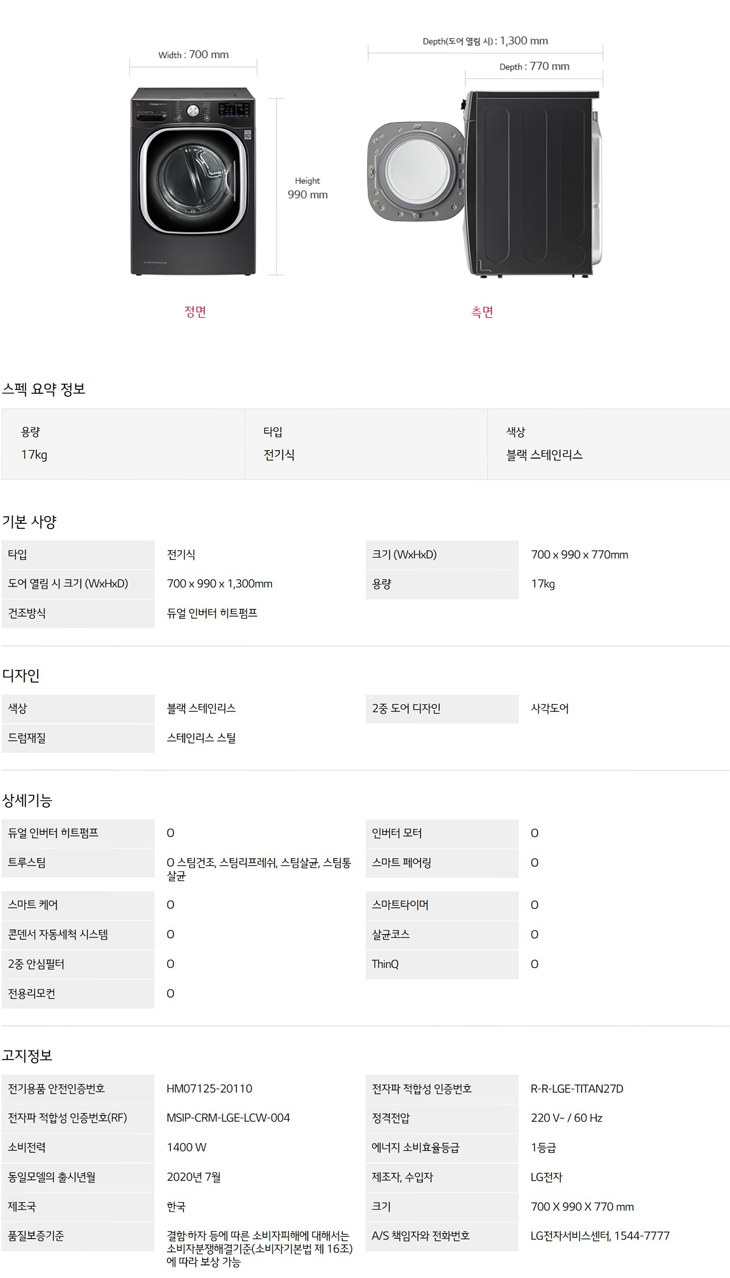Click the Height 990 mm dimension label
Screen dimensions: 730x1278
(x=307, y=188)
